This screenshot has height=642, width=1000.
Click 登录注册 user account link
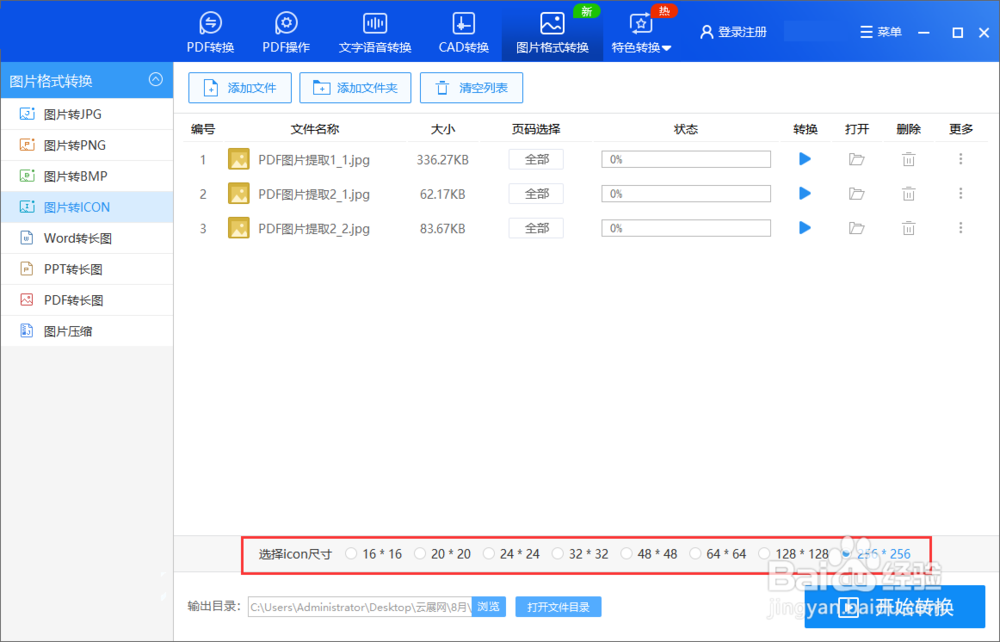733,32
